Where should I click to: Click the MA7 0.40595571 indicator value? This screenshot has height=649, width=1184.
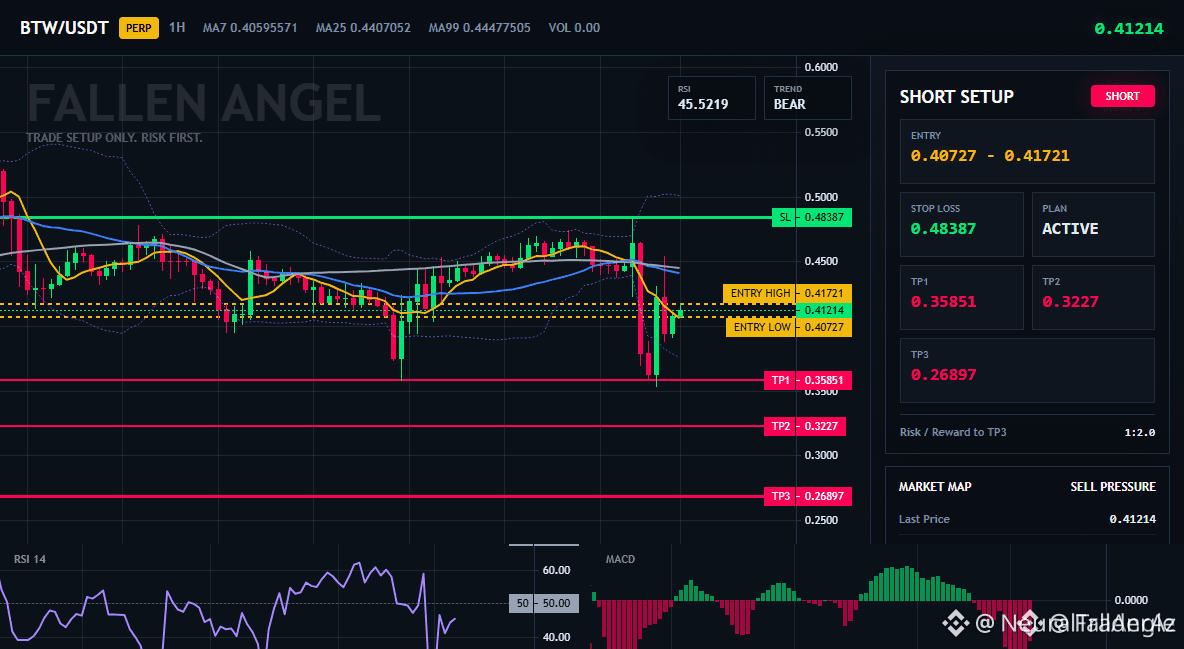[250, 28]
